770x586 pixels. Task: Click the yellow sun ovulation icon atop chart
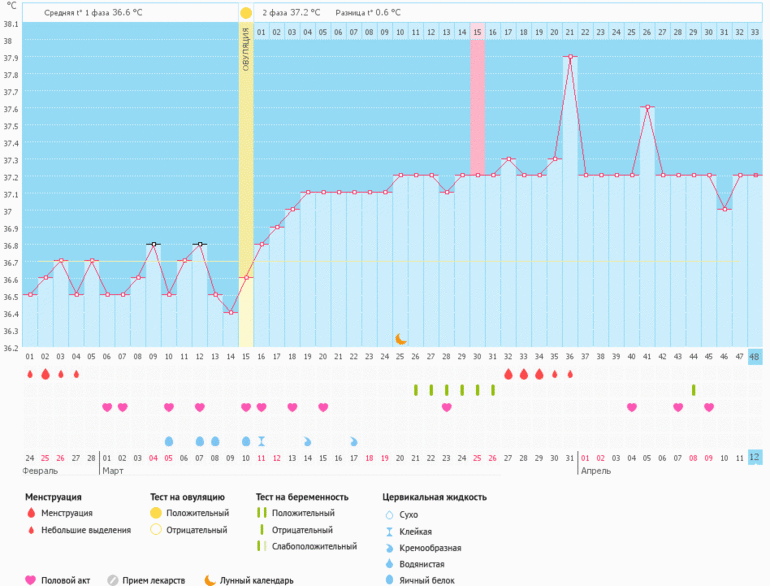(x=246, y=13)
